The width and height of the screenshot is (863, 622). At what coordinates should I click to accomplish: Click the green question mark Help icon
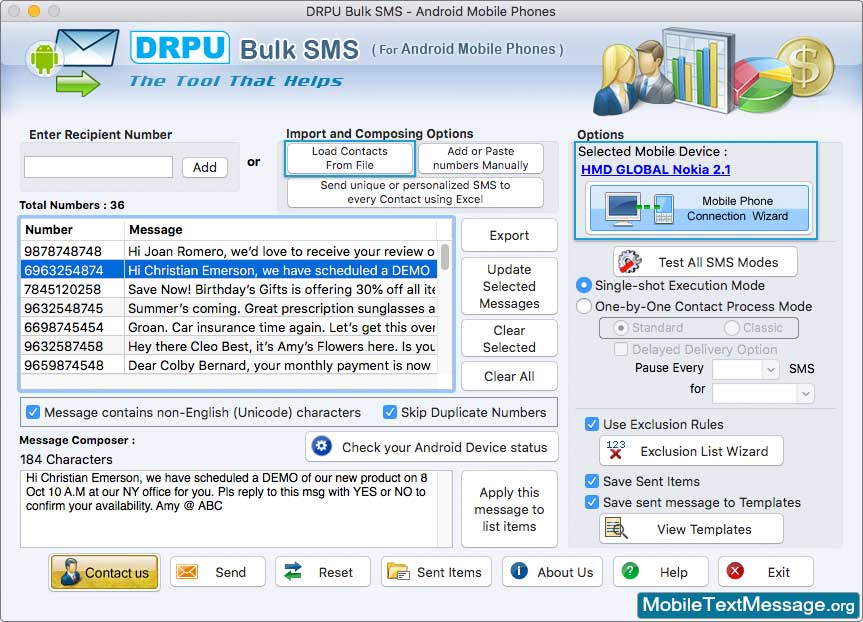[x=630, y=571]
